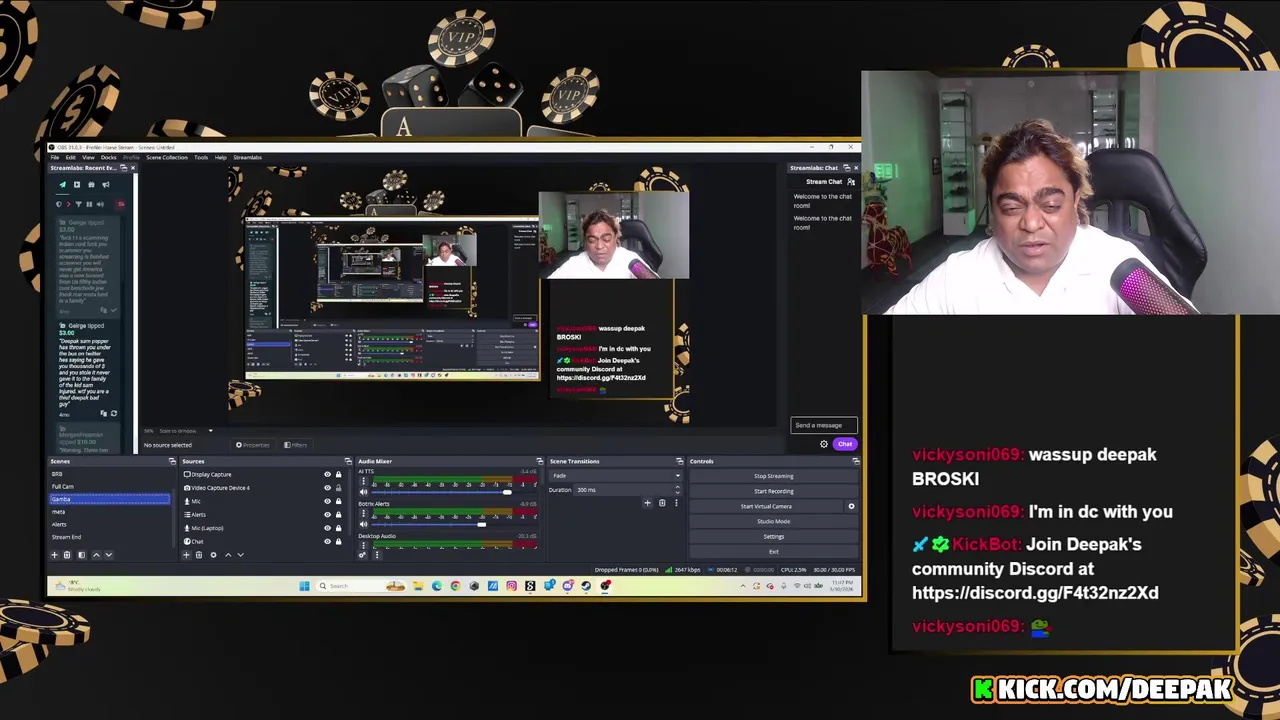Unlock the Display Capture source

(x=338, y=474)
